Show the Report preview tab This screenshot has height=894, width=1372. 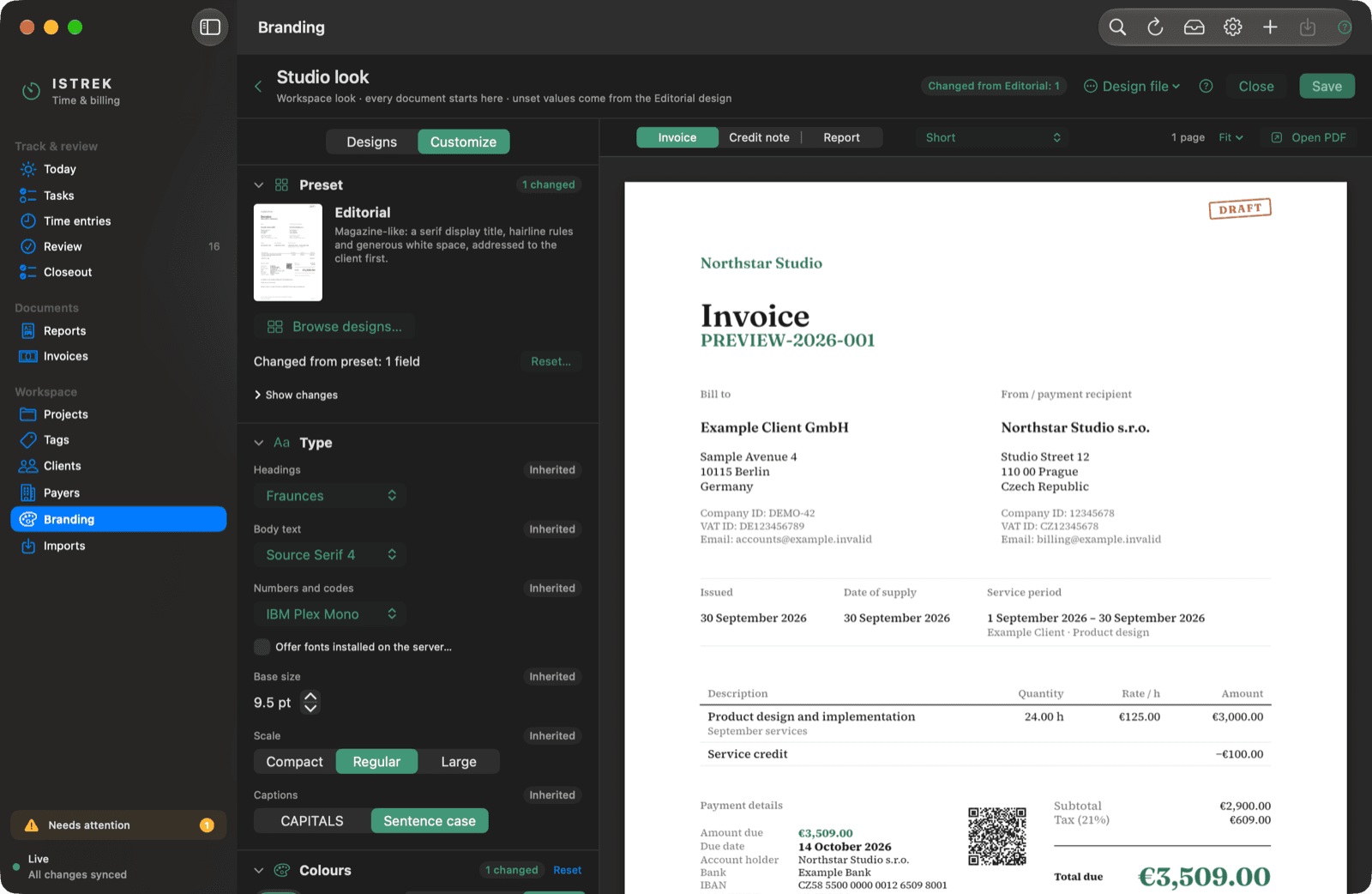tap(841, 137)
